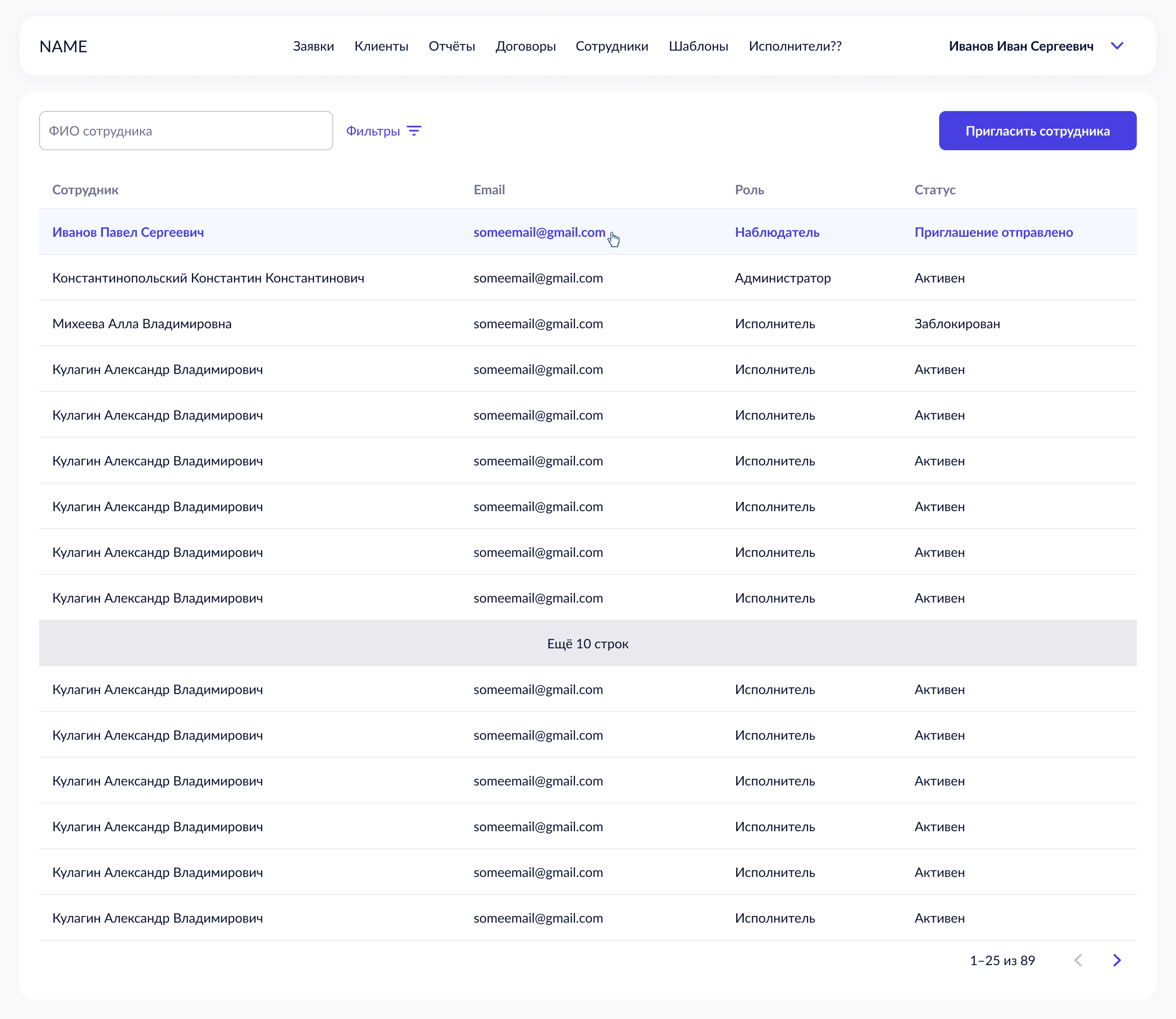Click Михеева Алла Владимировна name
The image size is (1176, 1019).
(142, 324)
